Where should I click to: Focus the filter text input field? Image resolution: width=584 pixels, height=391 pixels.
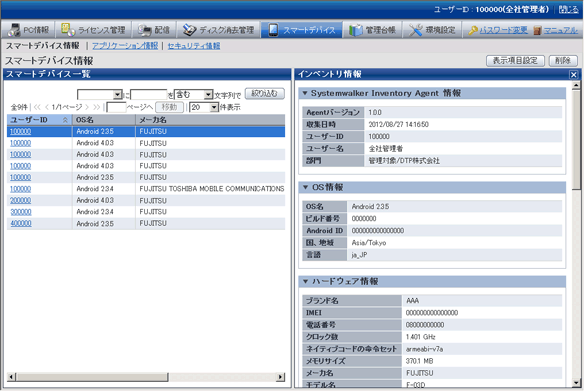coord(149,95)
